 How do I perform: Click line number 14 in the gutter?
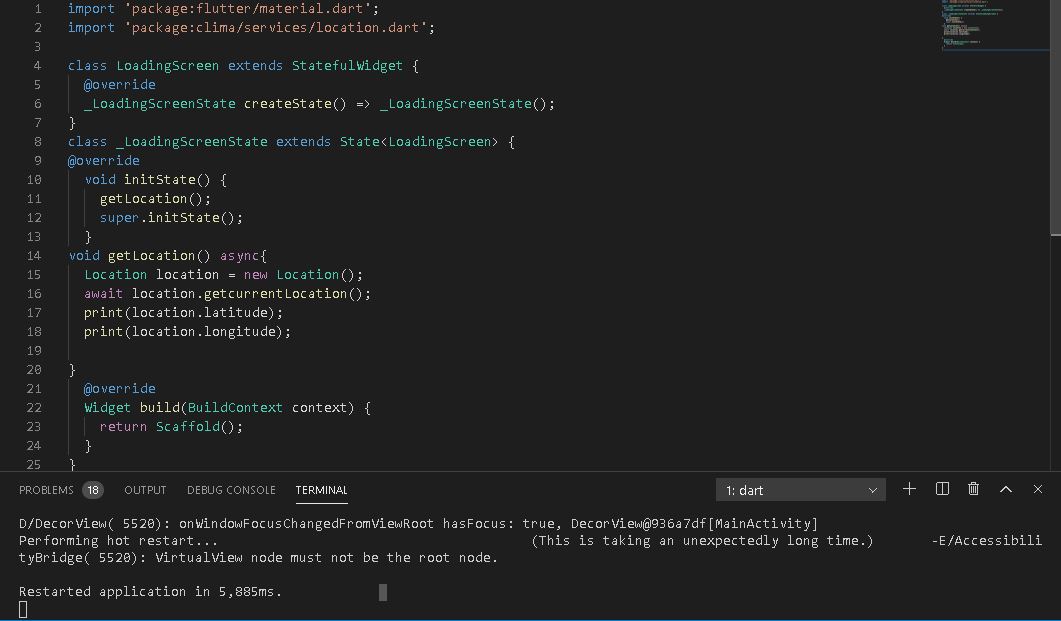pos(33,255)
